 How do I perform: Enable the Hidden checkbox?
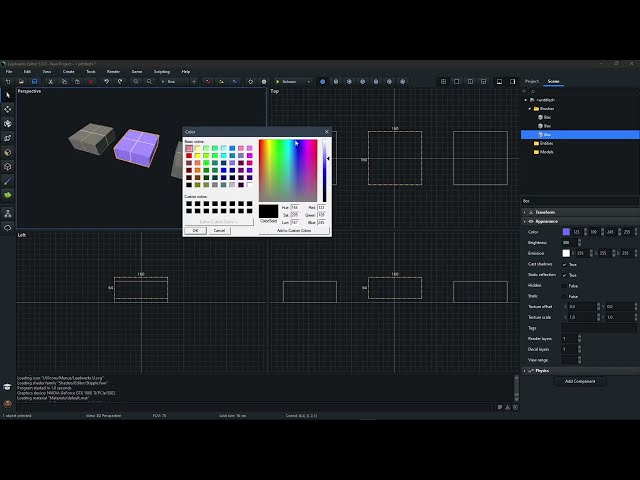pyautogui.click(x=564, y=286)
